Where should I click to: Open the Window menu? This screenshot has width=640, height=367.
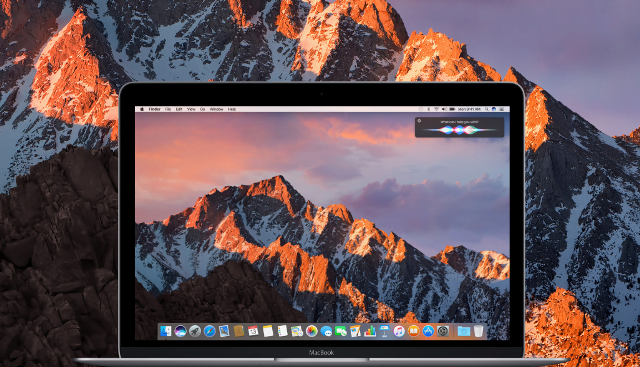point(216,109)
